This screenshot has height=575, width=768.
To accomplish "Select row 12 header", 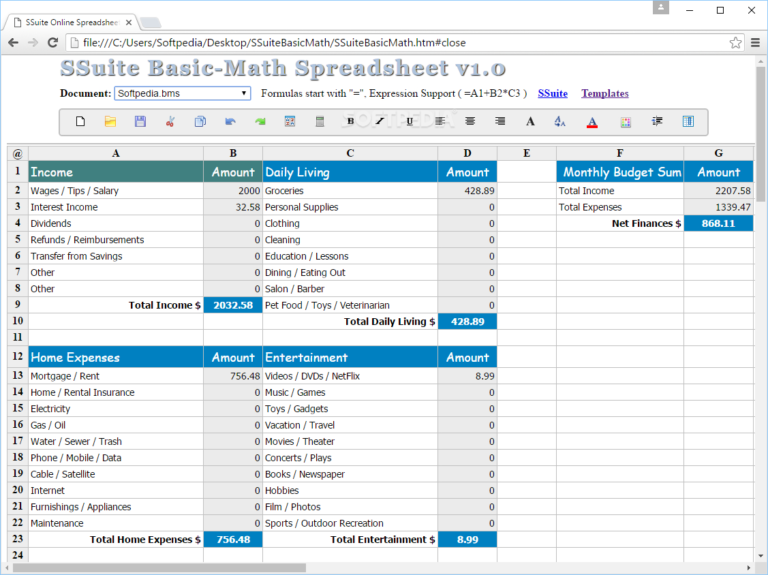I will (x=18, y=357).
